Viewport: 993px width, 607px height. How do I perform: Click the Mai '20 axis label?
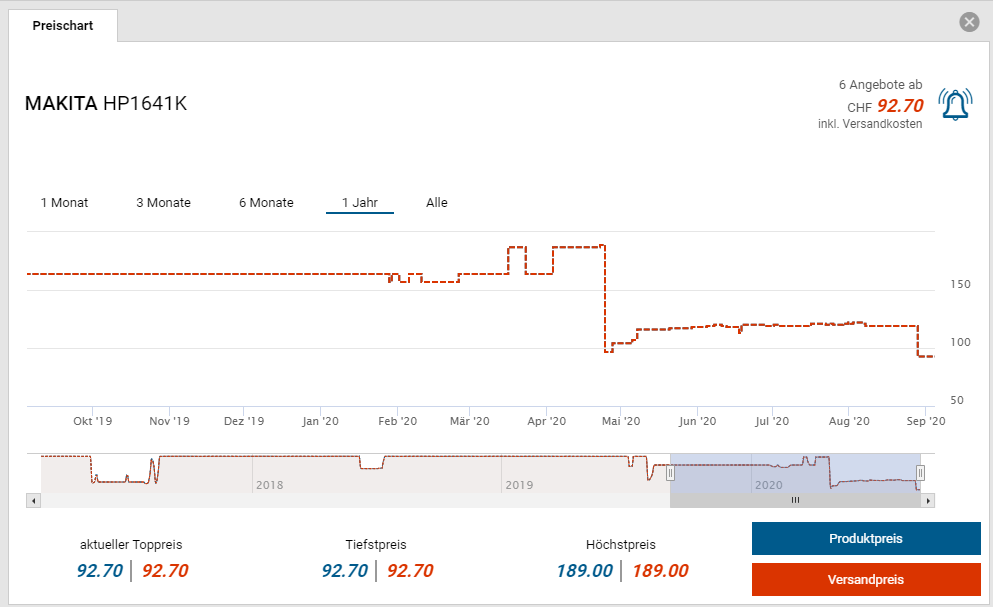coord(621,421)
